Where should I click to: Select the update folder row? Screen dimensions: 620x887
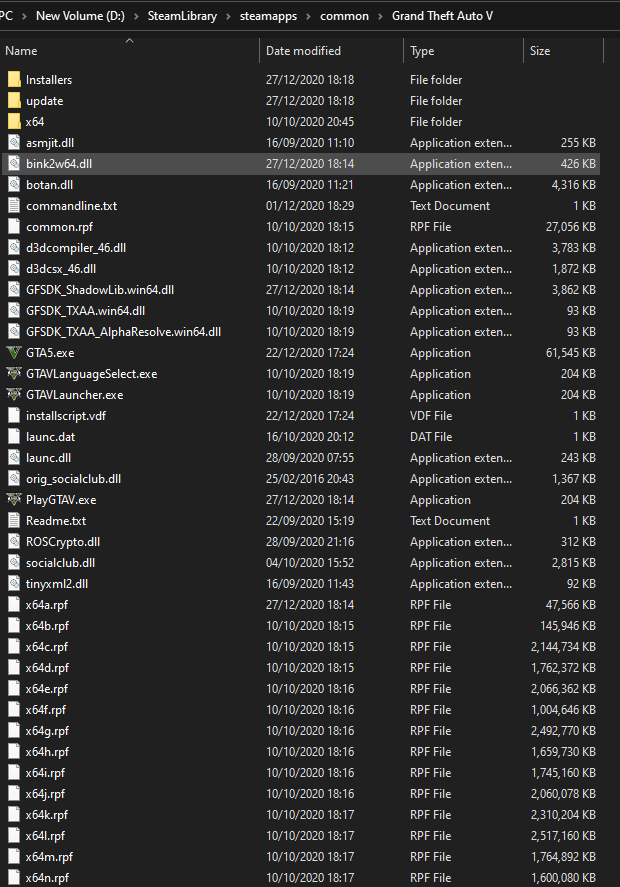(x=301, y=101)
